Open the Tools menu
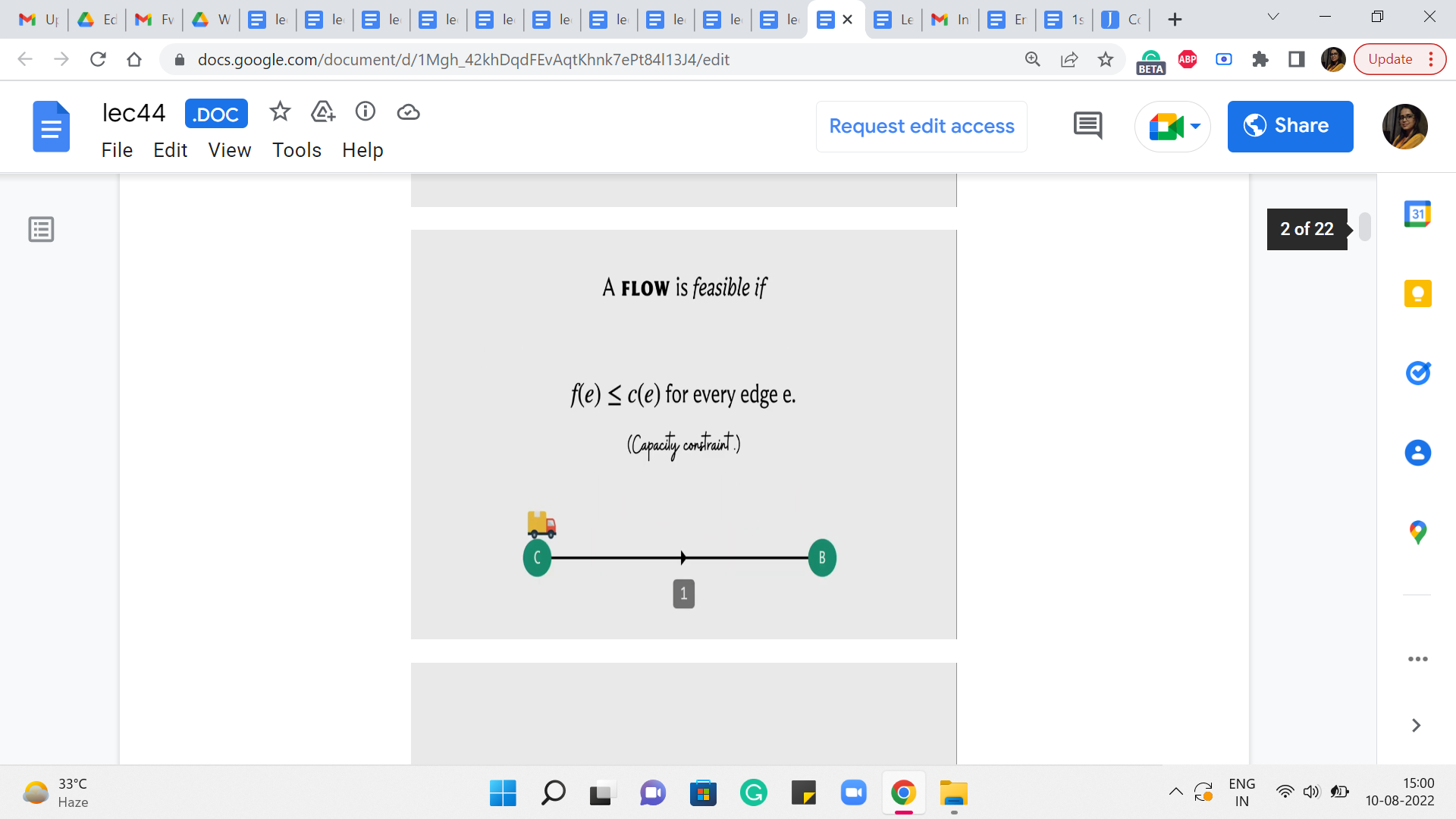This screenshot has width=1456, height=819. pos(297,150)
